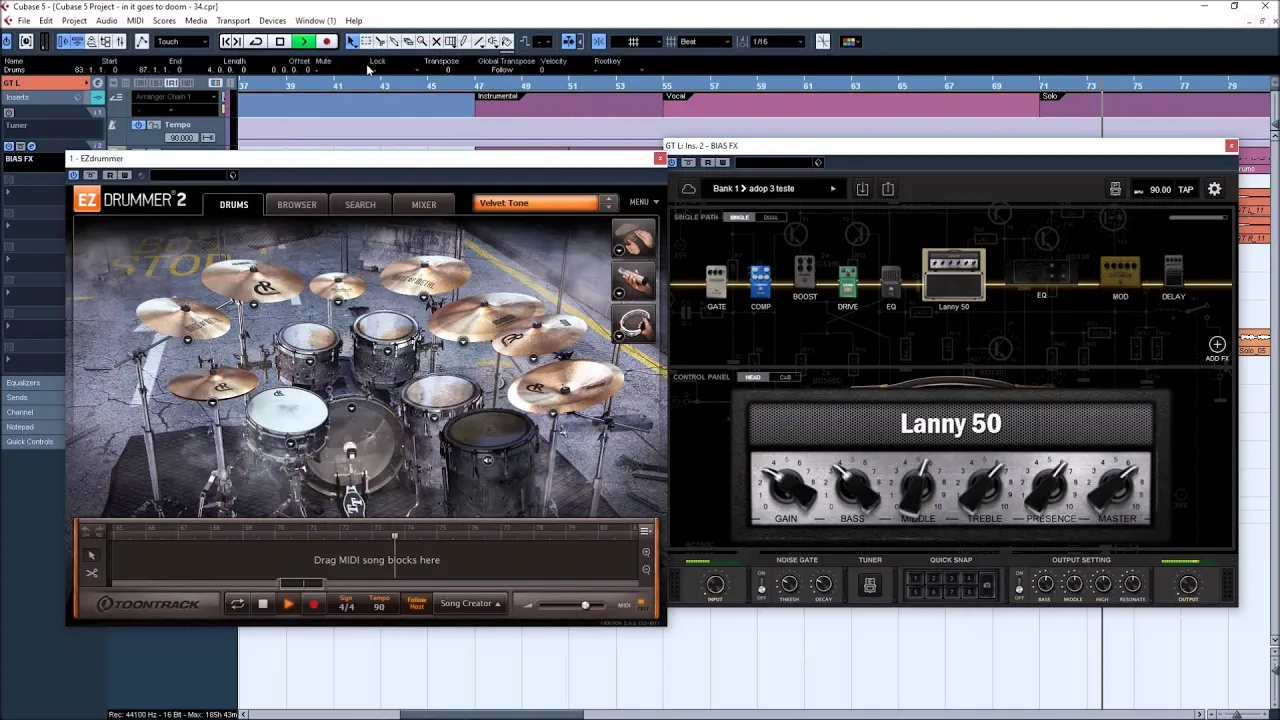
Task: Click EZdrummer record button
Action: (x=313, y=604)
